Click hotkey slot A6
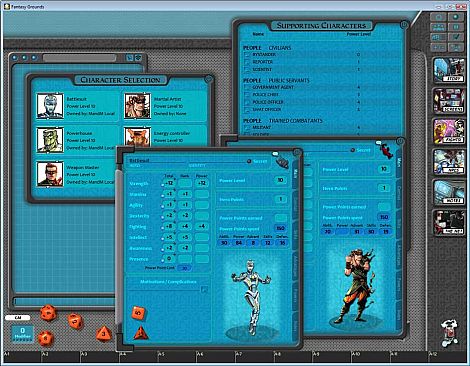Screen dimensions: 470x366 click(216, 357)
